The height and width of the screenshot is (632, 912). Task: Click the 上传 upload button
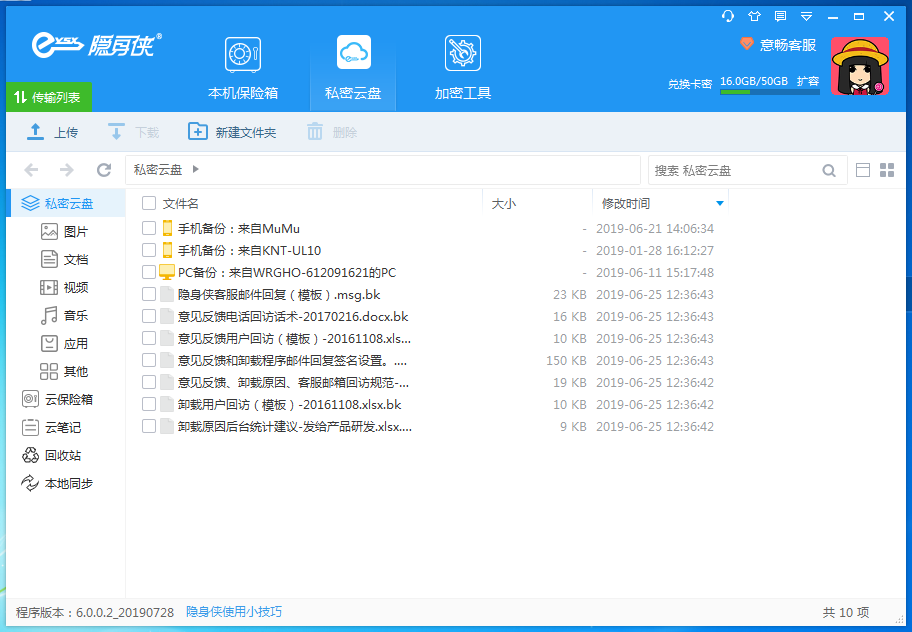click(x=53, y=132)
